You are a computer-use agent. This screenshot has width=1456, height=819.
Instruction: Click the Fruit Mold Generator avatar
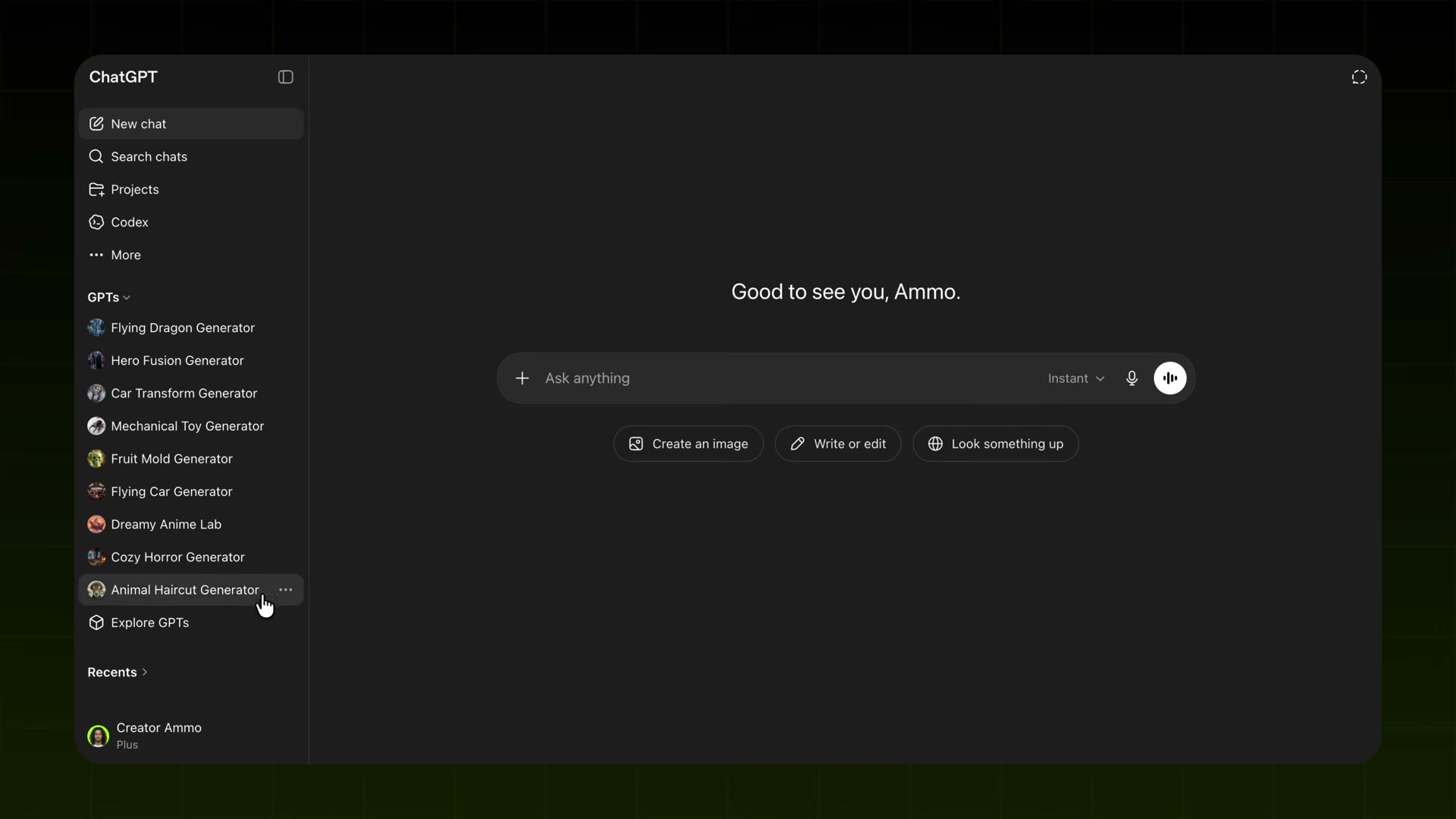[x=96, y=459]
